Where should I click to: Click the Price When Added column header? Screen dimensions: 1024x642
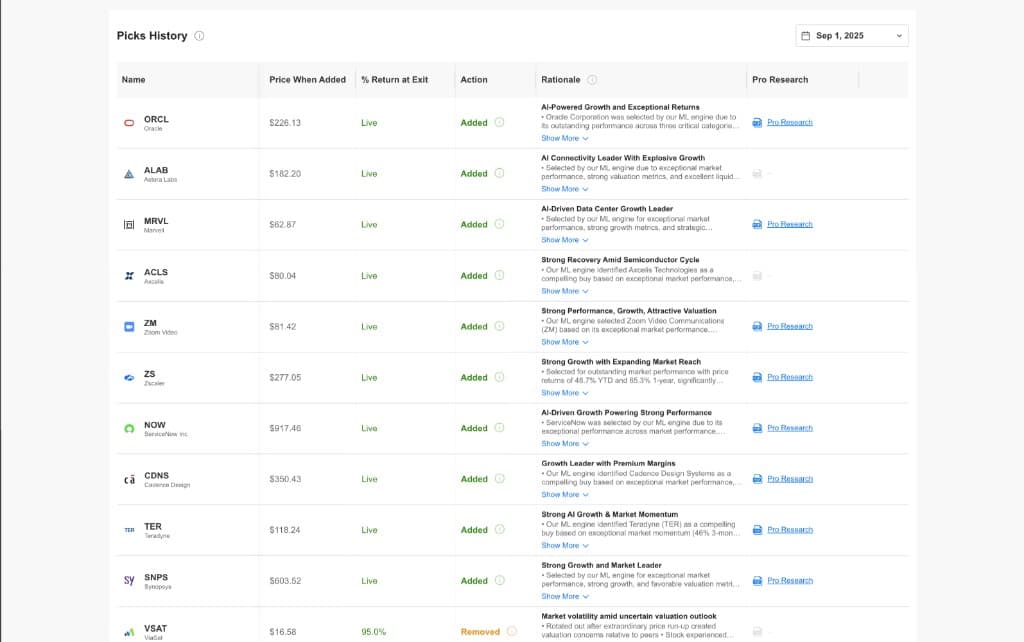308,80
